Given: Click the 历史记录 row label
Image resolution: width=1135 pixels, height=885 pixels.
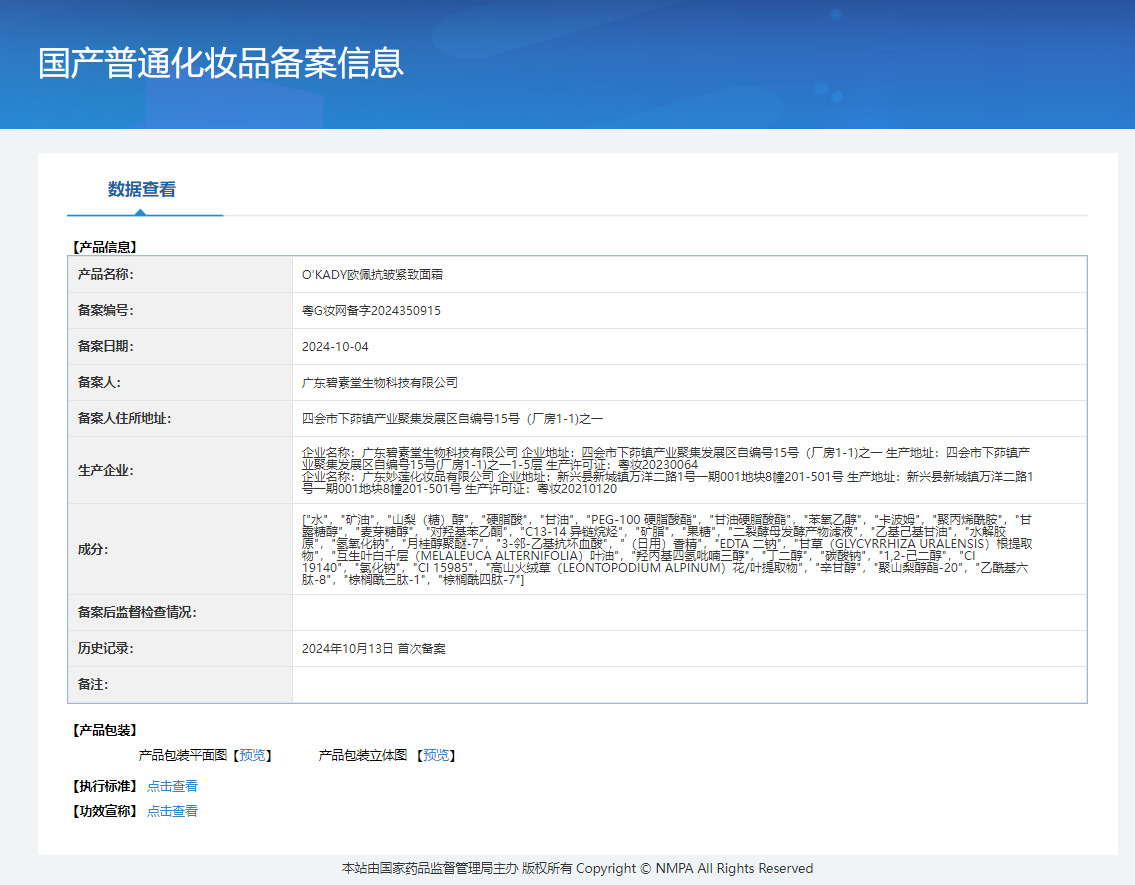Looking at the screenshot, I should click(x=106, y=648).
